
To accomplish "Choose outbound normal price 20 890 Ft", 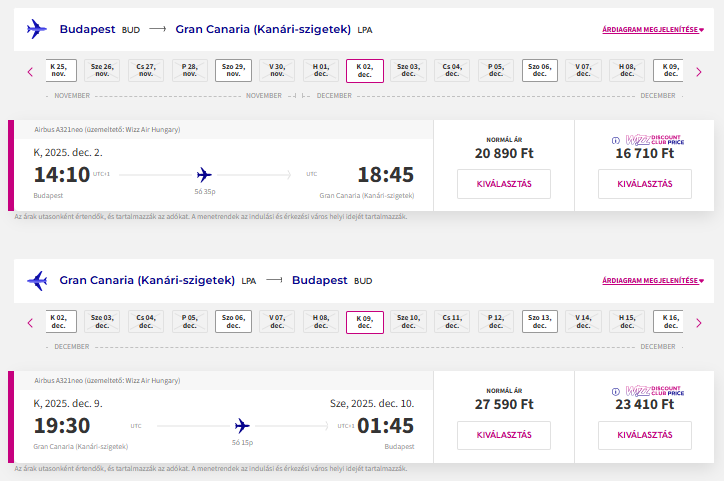I will 504,184.
